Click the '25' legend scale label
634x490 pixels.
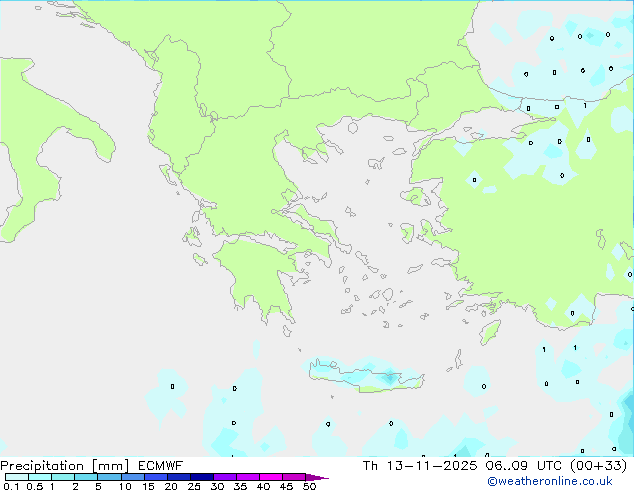point(194,486)
